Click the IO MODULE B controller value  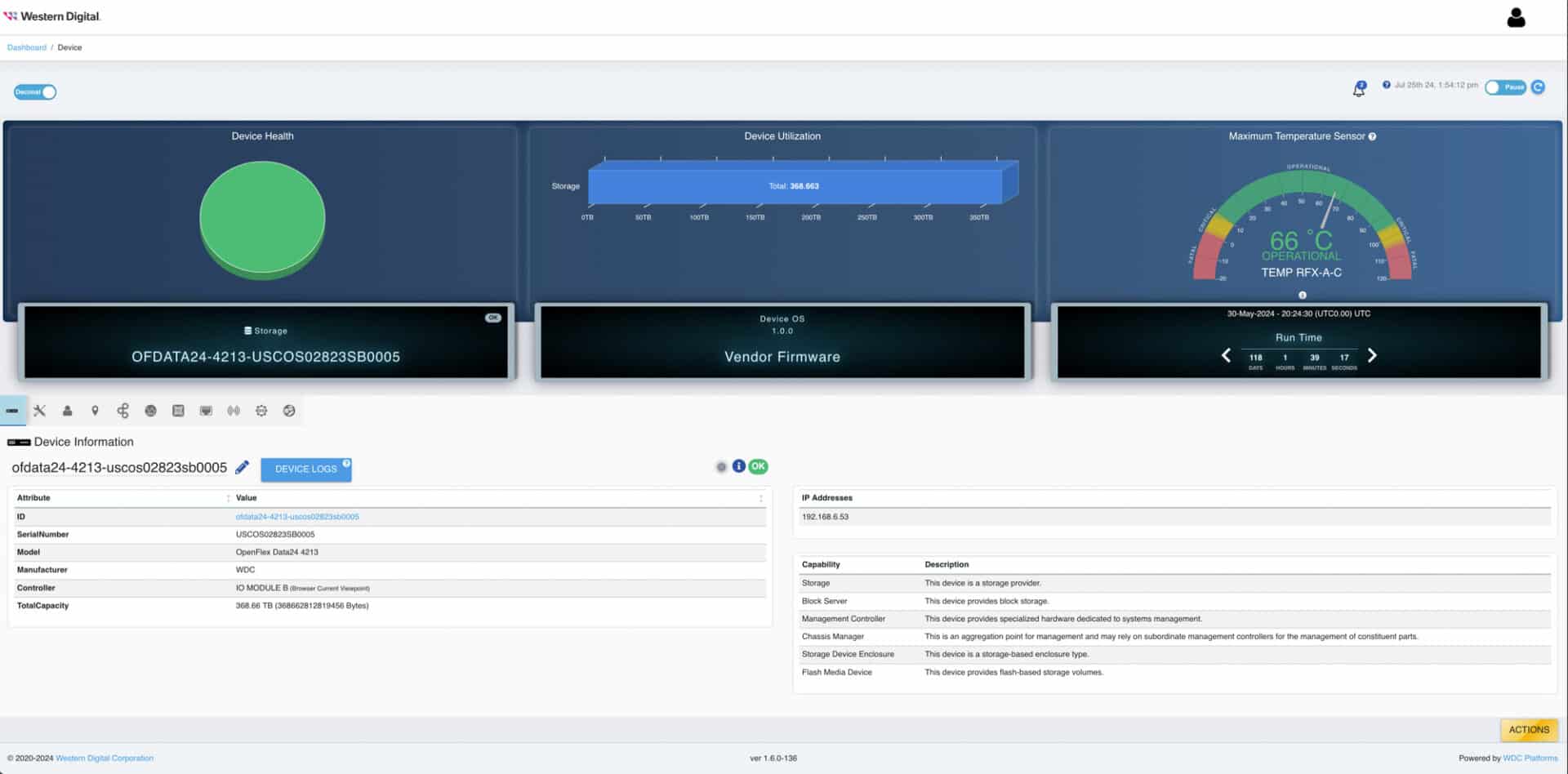(302, 588)
